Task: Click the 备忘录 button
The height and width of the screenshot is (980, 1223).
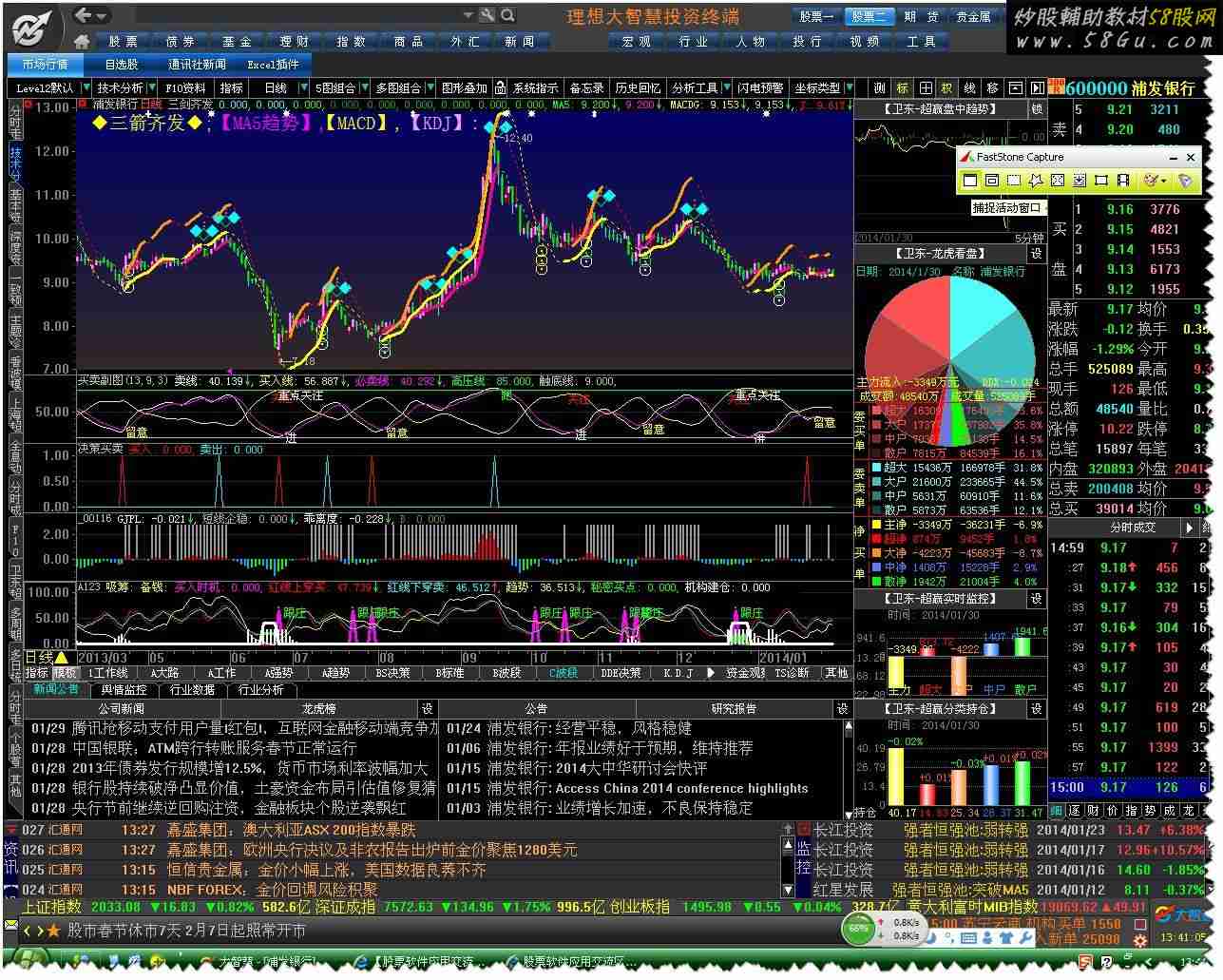Action: [586, 87]
